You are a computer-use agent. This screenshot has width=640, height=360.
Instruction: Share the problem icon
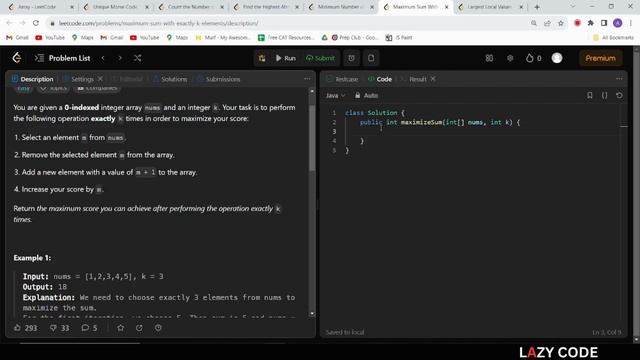(139, 328)
